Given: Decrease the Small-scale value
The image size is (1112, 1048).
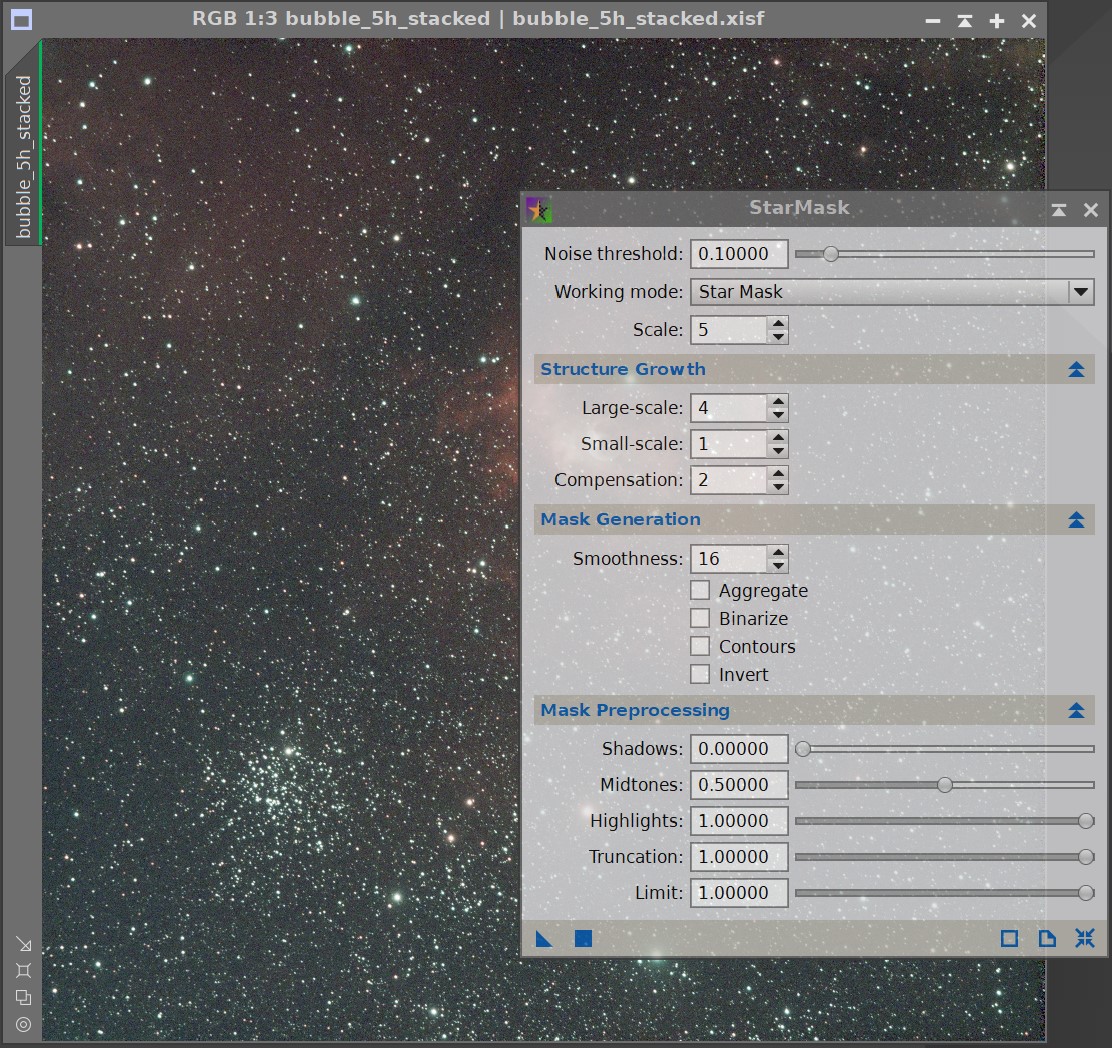Looking at the screenshot, I should pos(778,451).
